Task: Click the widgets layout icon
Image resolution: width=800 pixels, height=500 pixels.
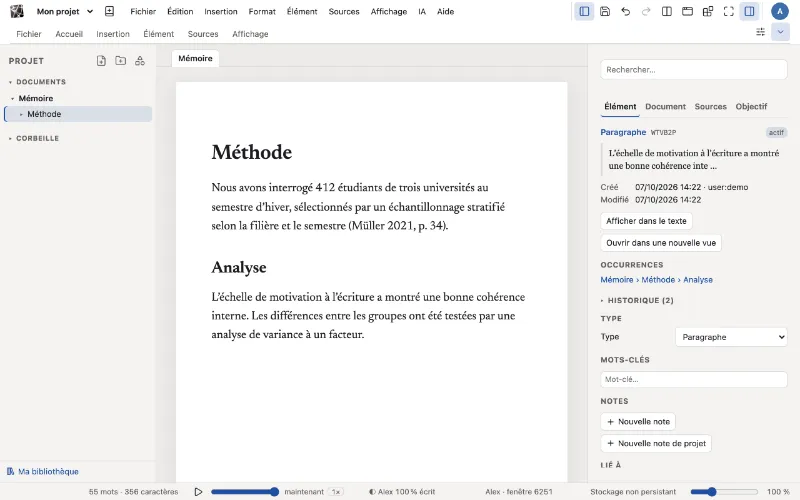Action: (x=708, y=11)
